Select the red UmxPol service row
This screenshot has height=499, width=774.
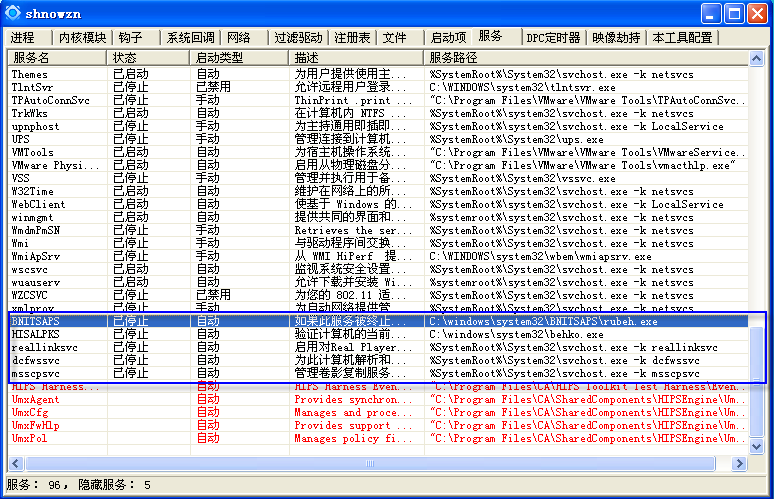(x=378, y=438)
